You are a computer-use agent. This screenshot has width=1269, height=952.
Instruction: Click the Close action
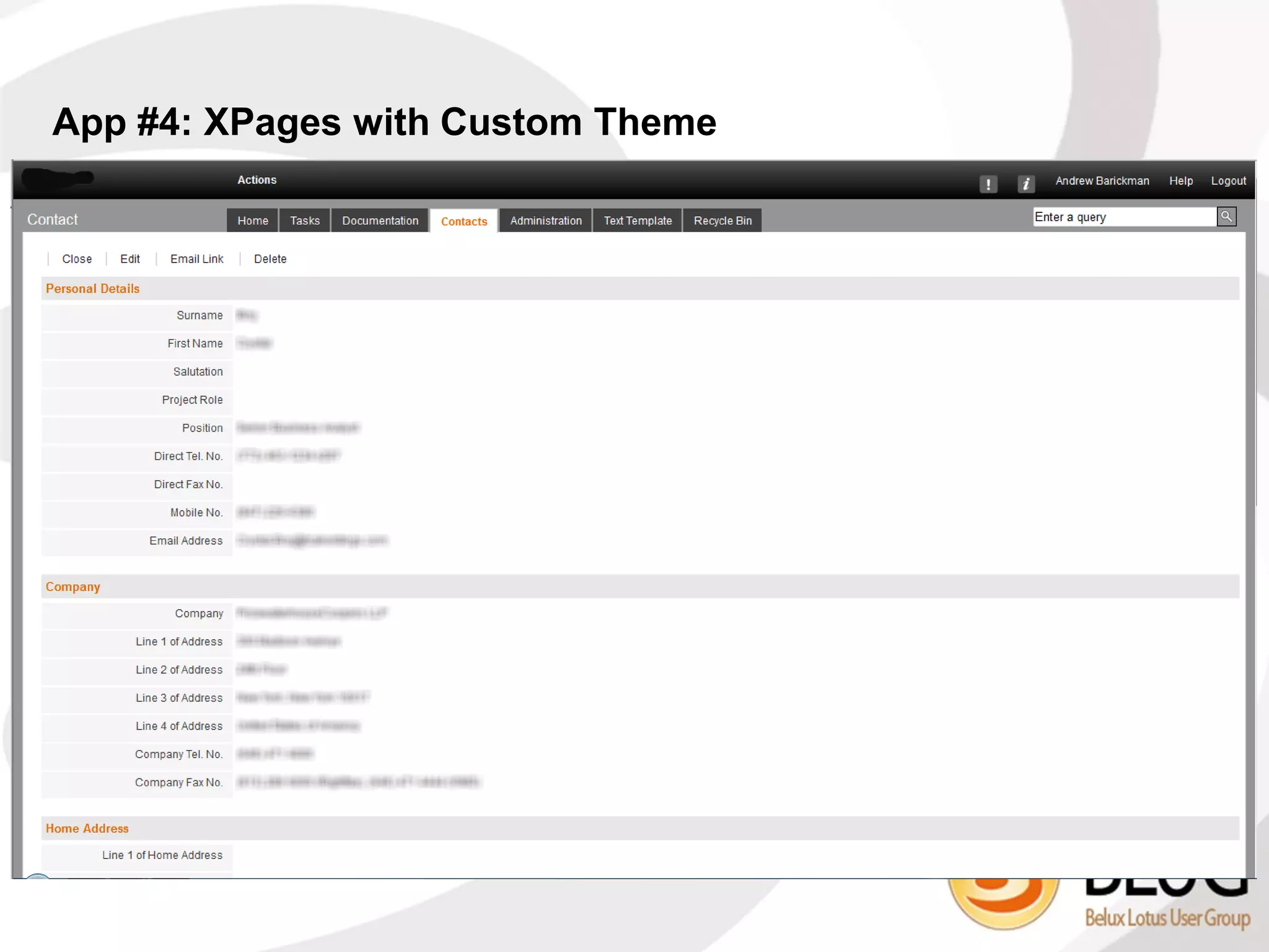[77, 259]
